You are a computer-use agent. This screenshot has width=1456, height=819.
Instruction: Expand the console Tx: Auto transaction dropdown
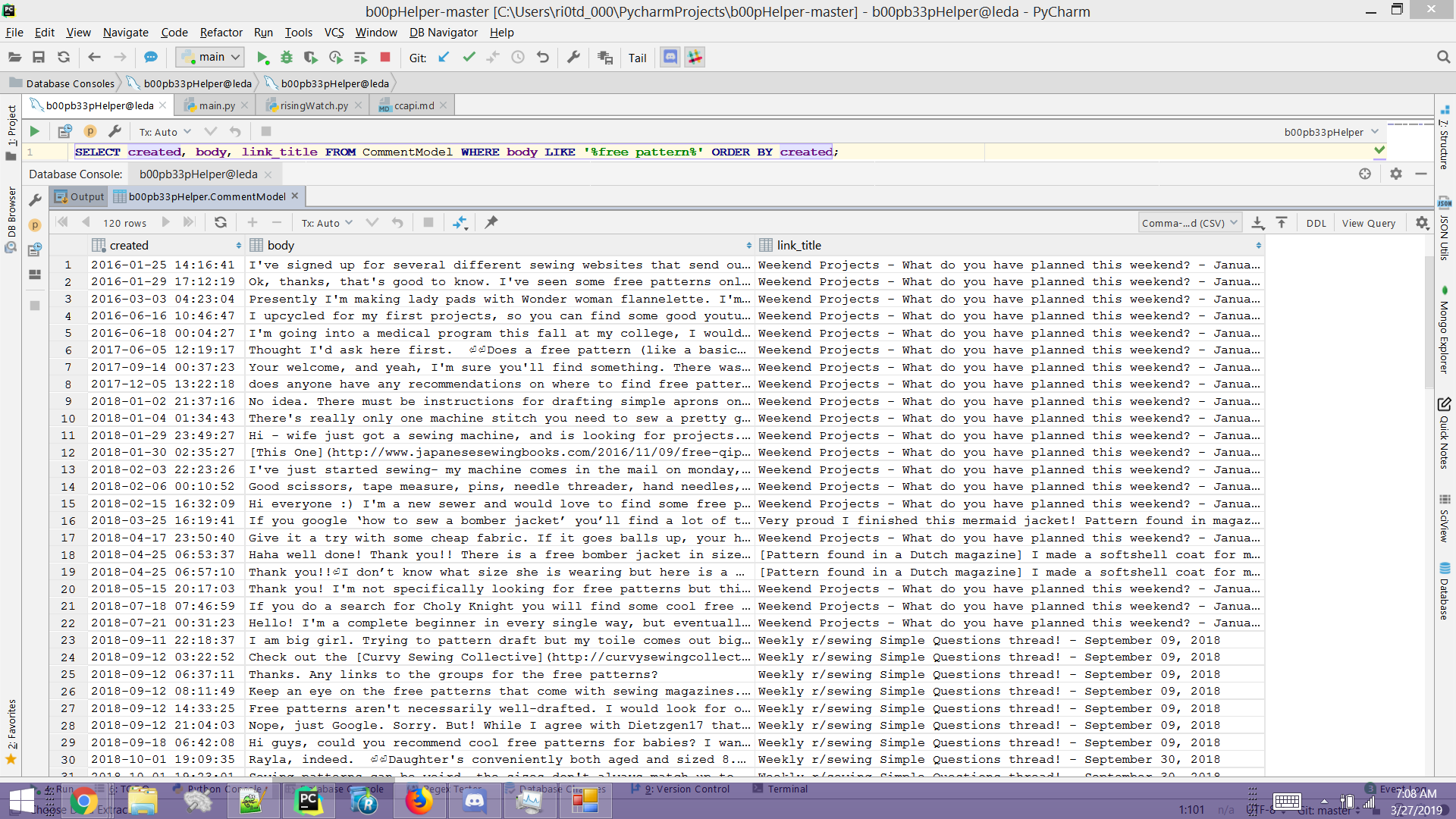165,132
